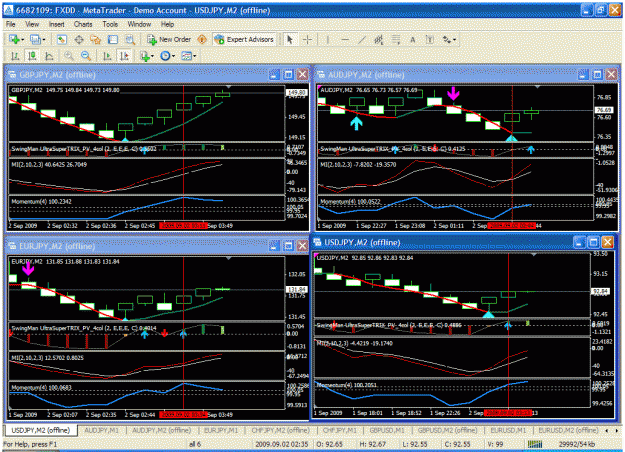Screen dimensions: 625x452
Task: Toggle the Navigator favorites icon
Action: 96,39
